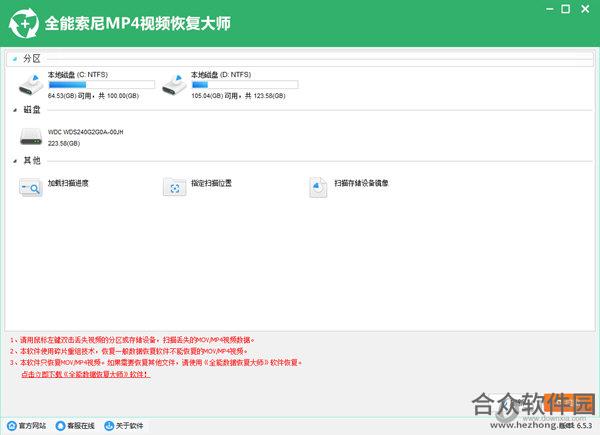
Task: Click the C: drive usage bar
Action: point(101,85)
